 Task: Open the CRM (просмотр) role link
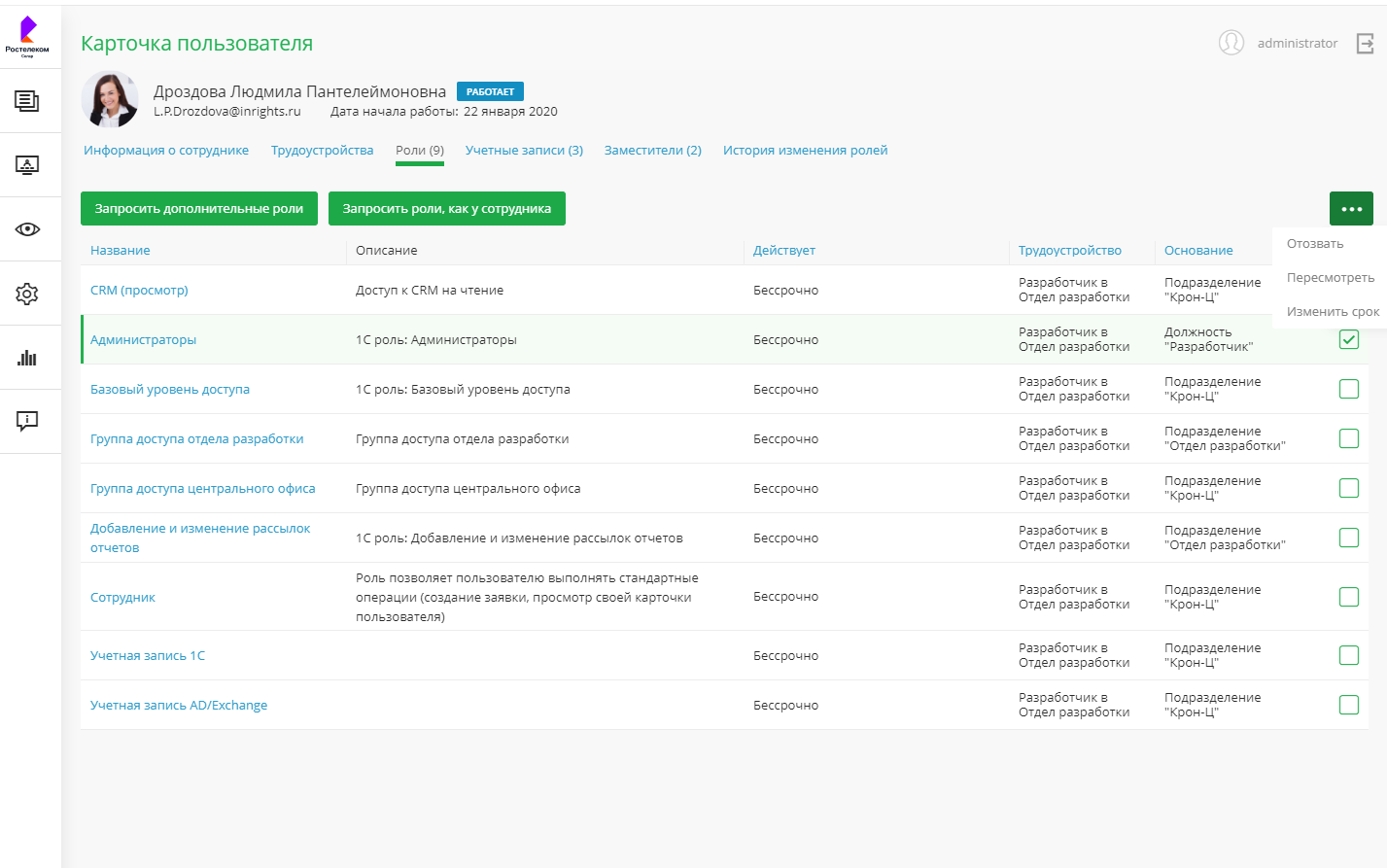[139, 291]
